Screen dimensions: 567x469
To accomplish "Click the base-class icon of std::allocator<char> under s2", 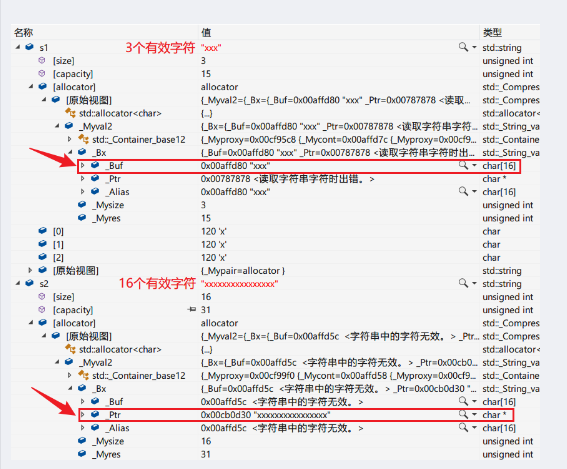I will click(70, 349).
